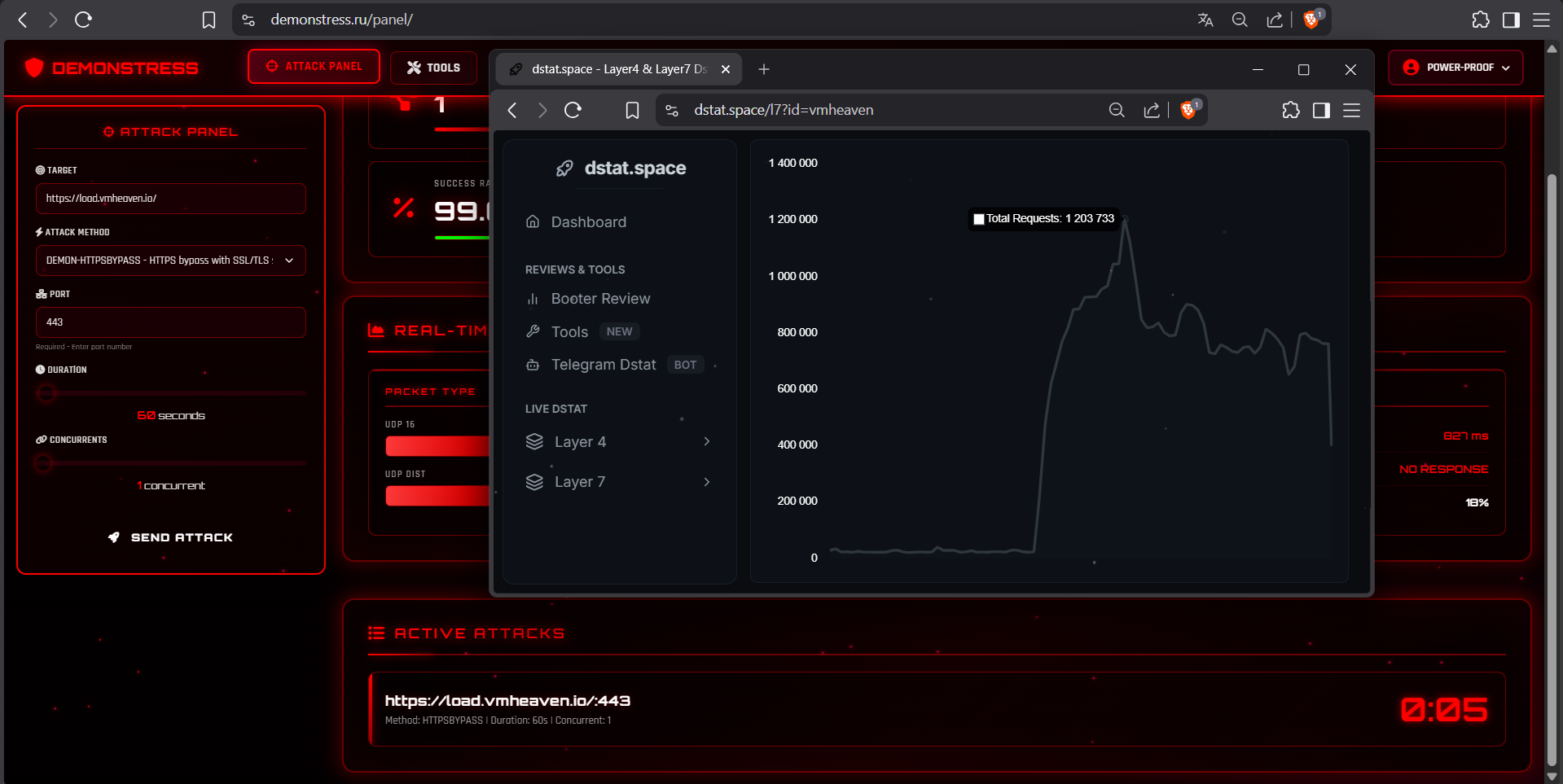
Task: Bookmark the dstat.space page
Action: pos(632,110)
